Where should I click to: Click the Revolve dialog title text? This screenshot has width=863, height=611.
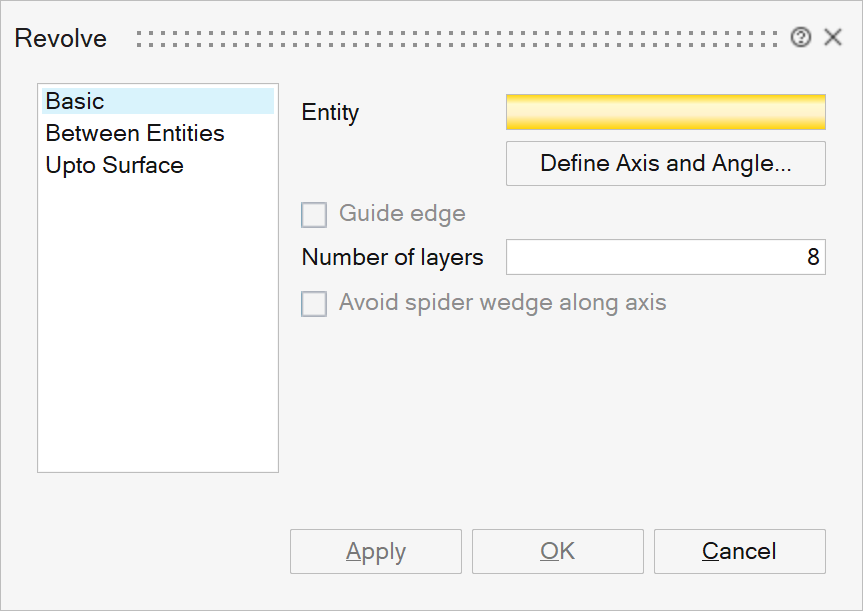[61, 39]
